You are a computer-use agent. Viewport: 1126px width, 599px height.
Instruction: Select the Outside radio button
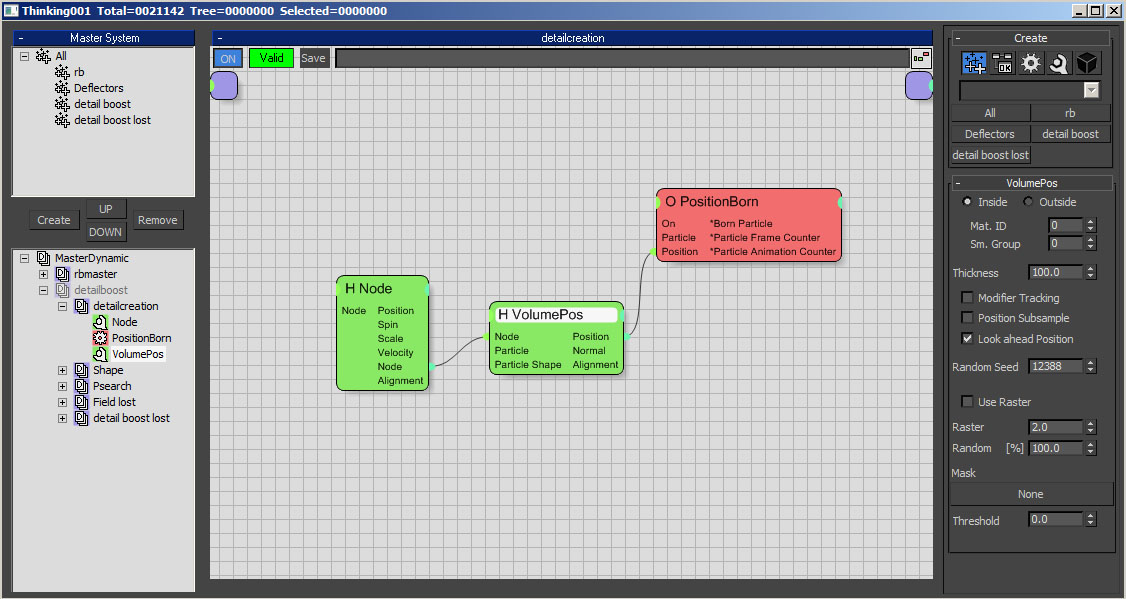[x=1028, y=202]
